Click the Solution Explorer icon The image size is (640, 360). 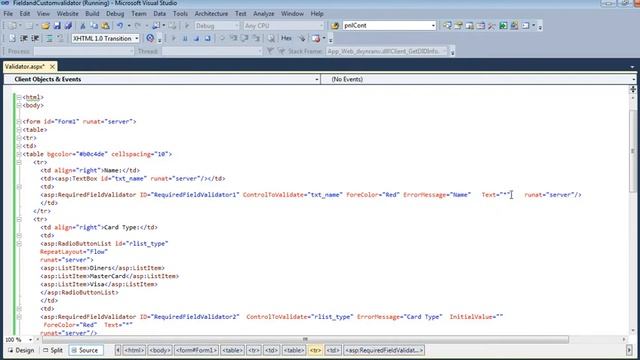[447, 26]
